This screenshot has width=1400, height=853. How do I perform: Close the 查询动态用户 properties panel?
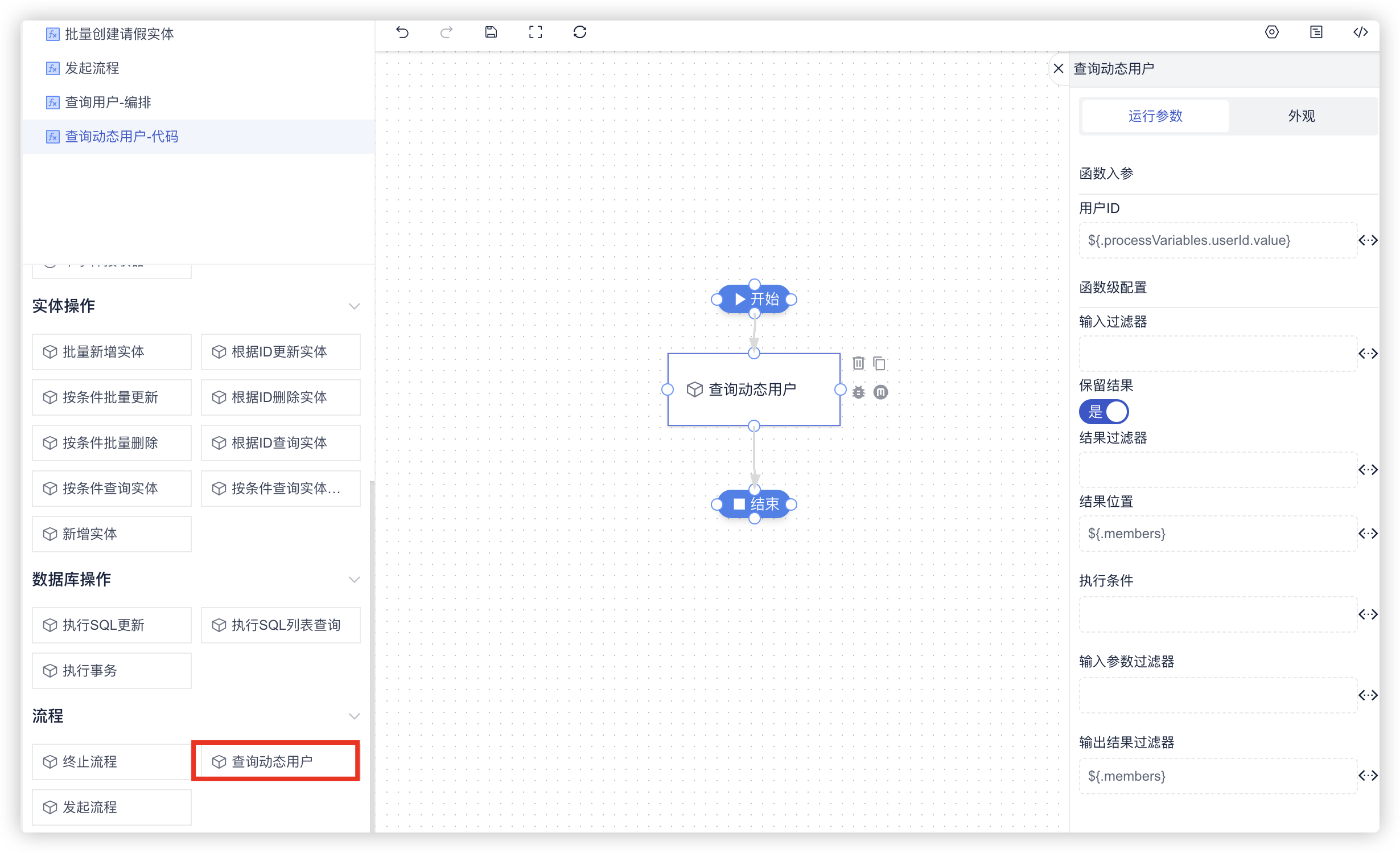pyautogui.click(x=1059, y=69)
